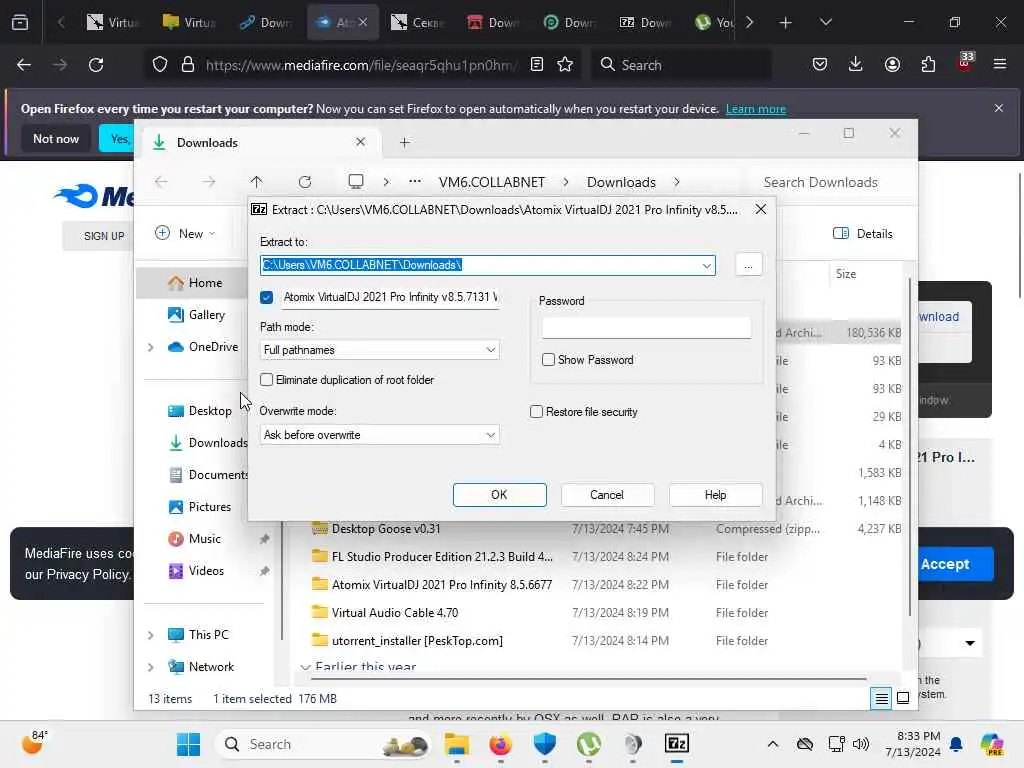Open the Overwrite mode dropdown
Screen dimensions: 1024x768
[x=379, y=435]
